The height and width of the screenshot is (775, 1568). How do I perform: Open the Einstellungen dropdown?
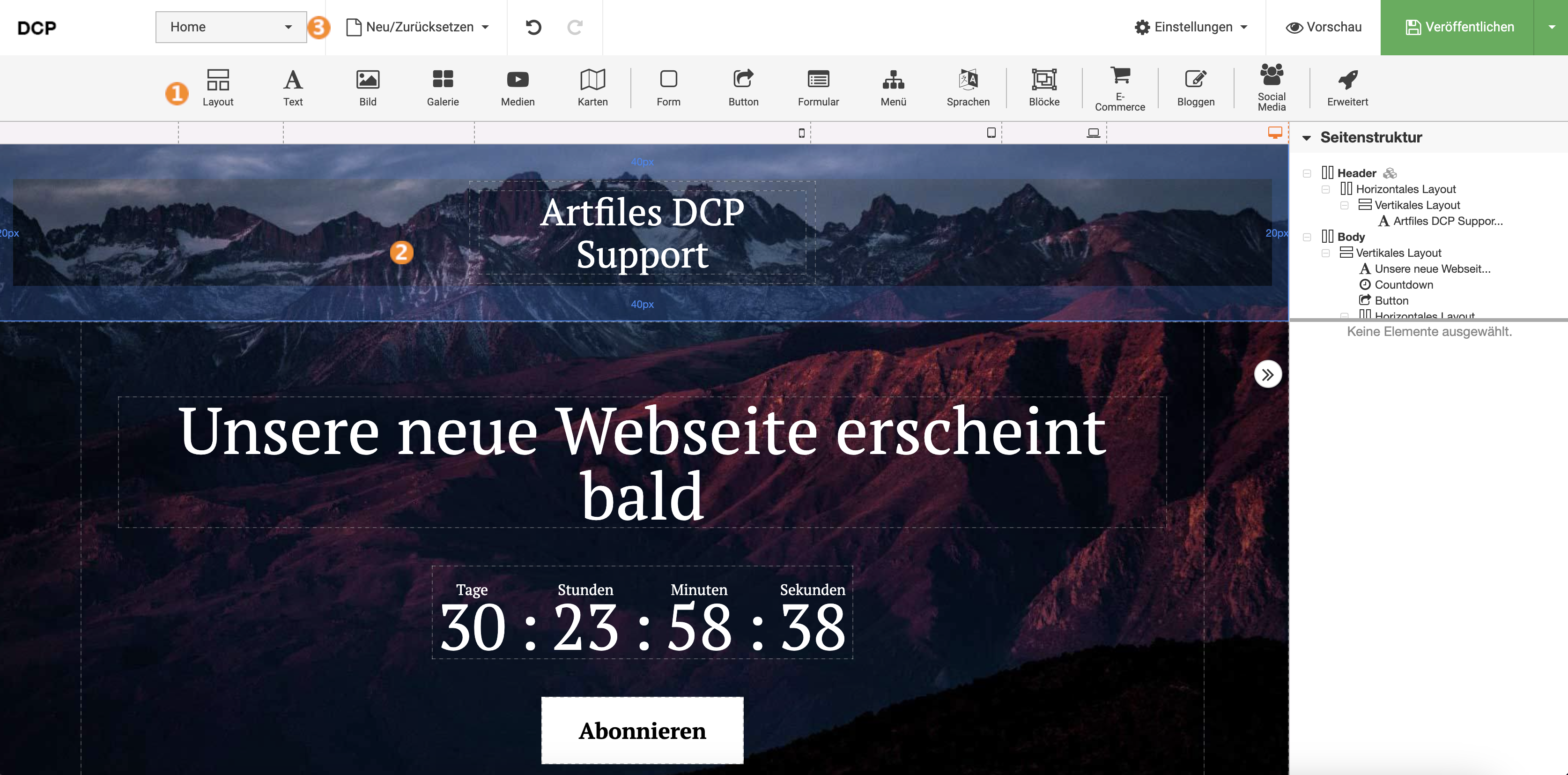(1191, 27)
